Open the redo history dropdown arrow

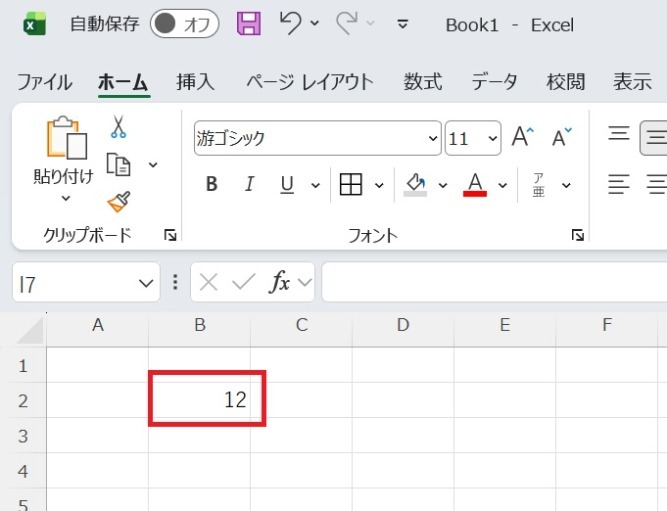371,23
